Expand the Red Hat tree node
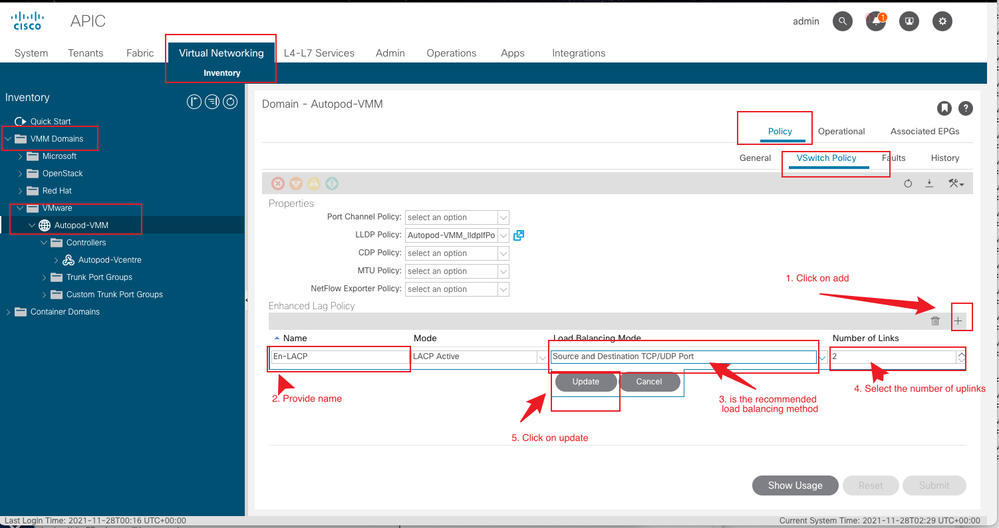 pos(20,190)
